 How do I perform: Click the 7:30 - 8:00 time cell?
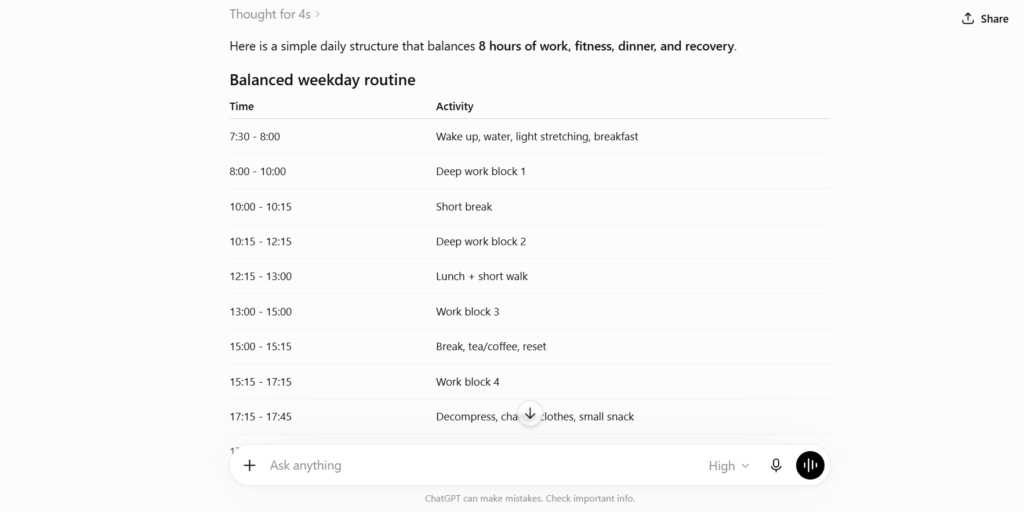point(255,137)
